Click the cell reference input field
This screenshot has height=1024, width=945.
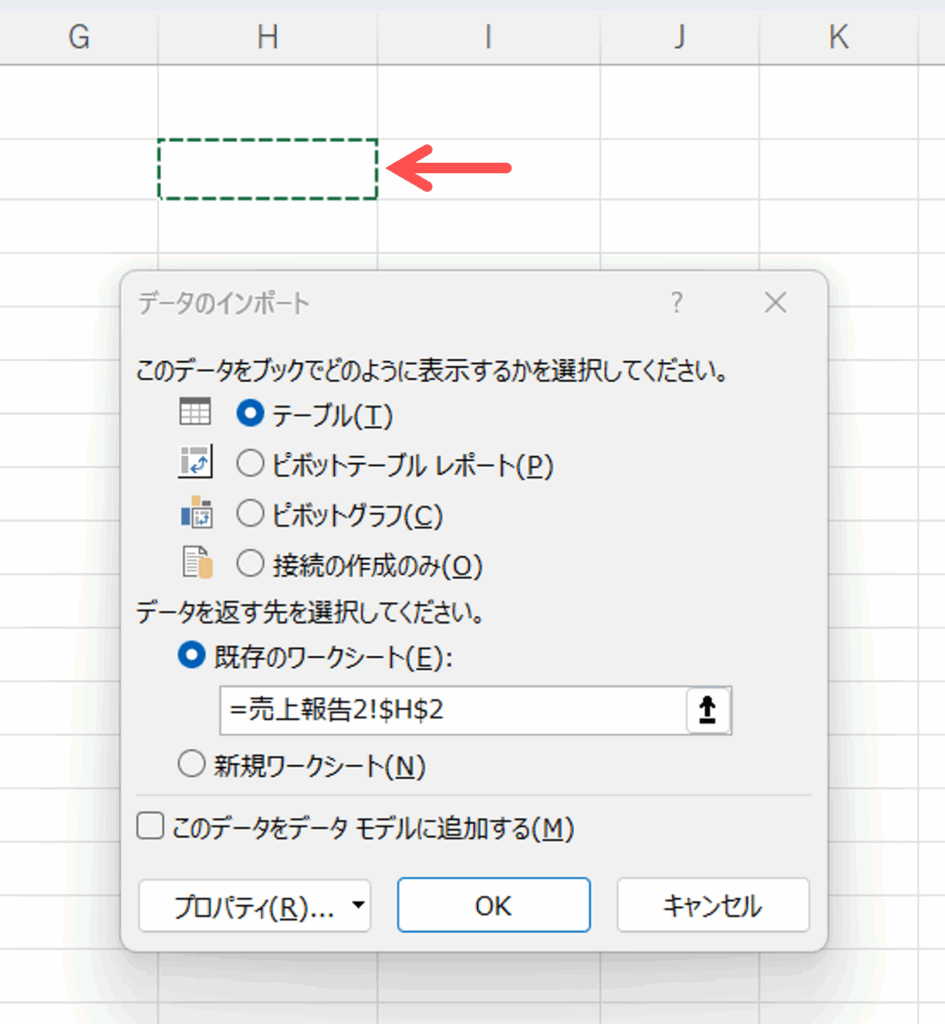click(x=452, y=711)
